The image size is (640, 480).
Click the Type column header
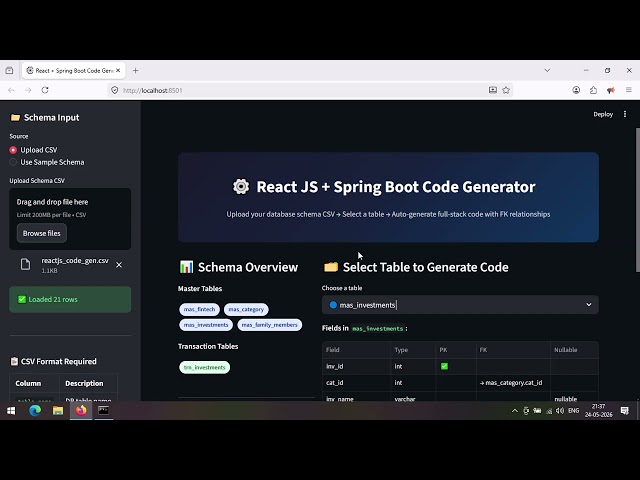[x=413, y=350]
